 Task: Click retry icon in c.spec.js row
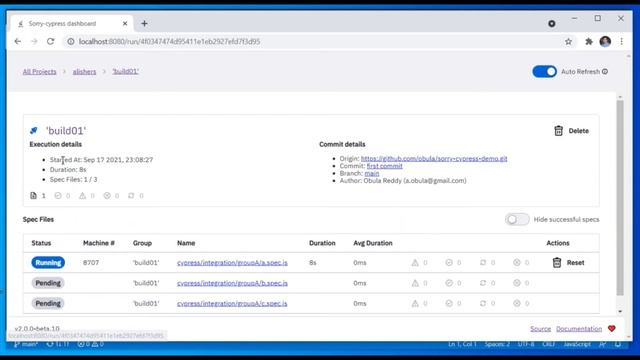point(483,303)
